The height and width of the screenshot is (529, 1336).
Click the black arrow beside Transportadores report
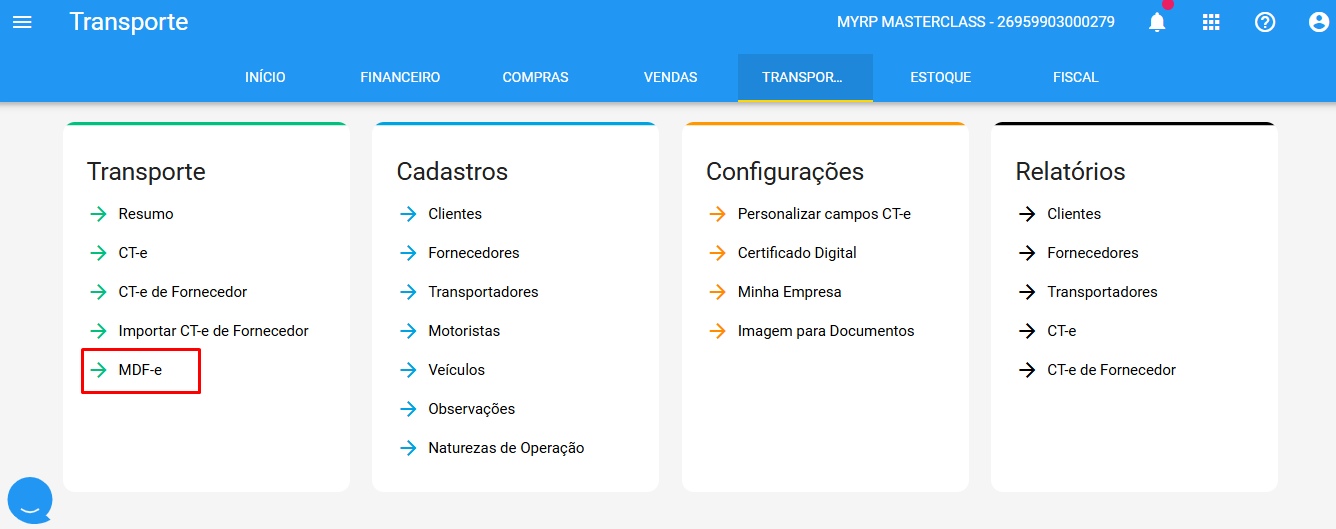[1027, 292]
